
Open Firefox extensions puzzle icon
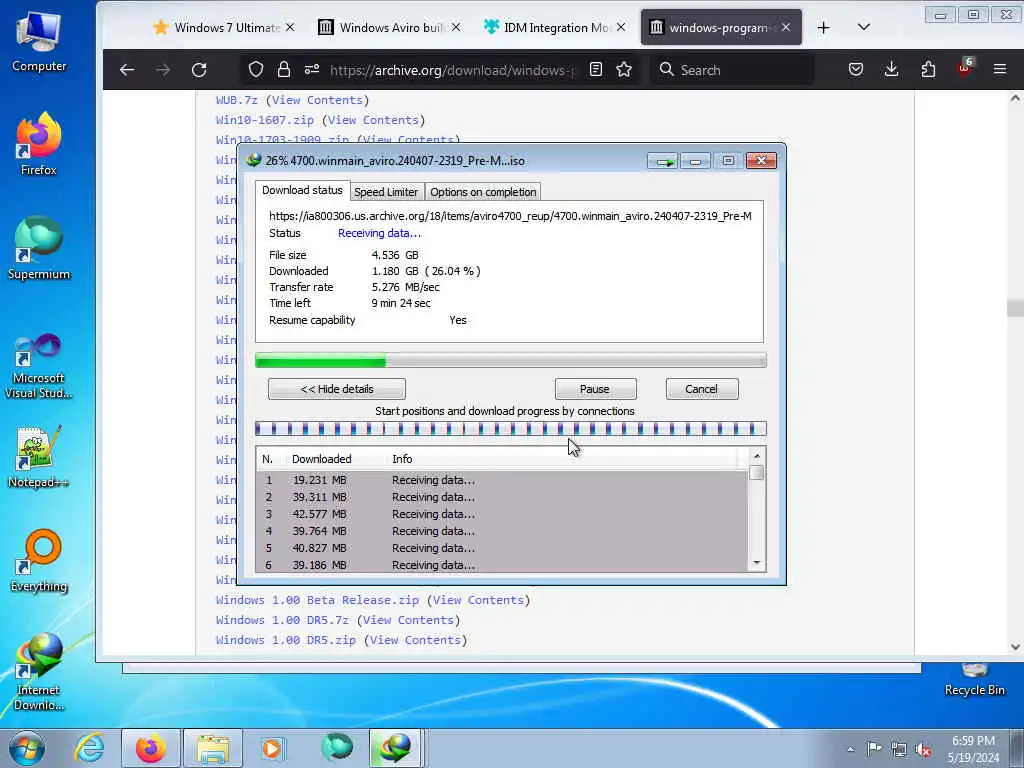928,69
